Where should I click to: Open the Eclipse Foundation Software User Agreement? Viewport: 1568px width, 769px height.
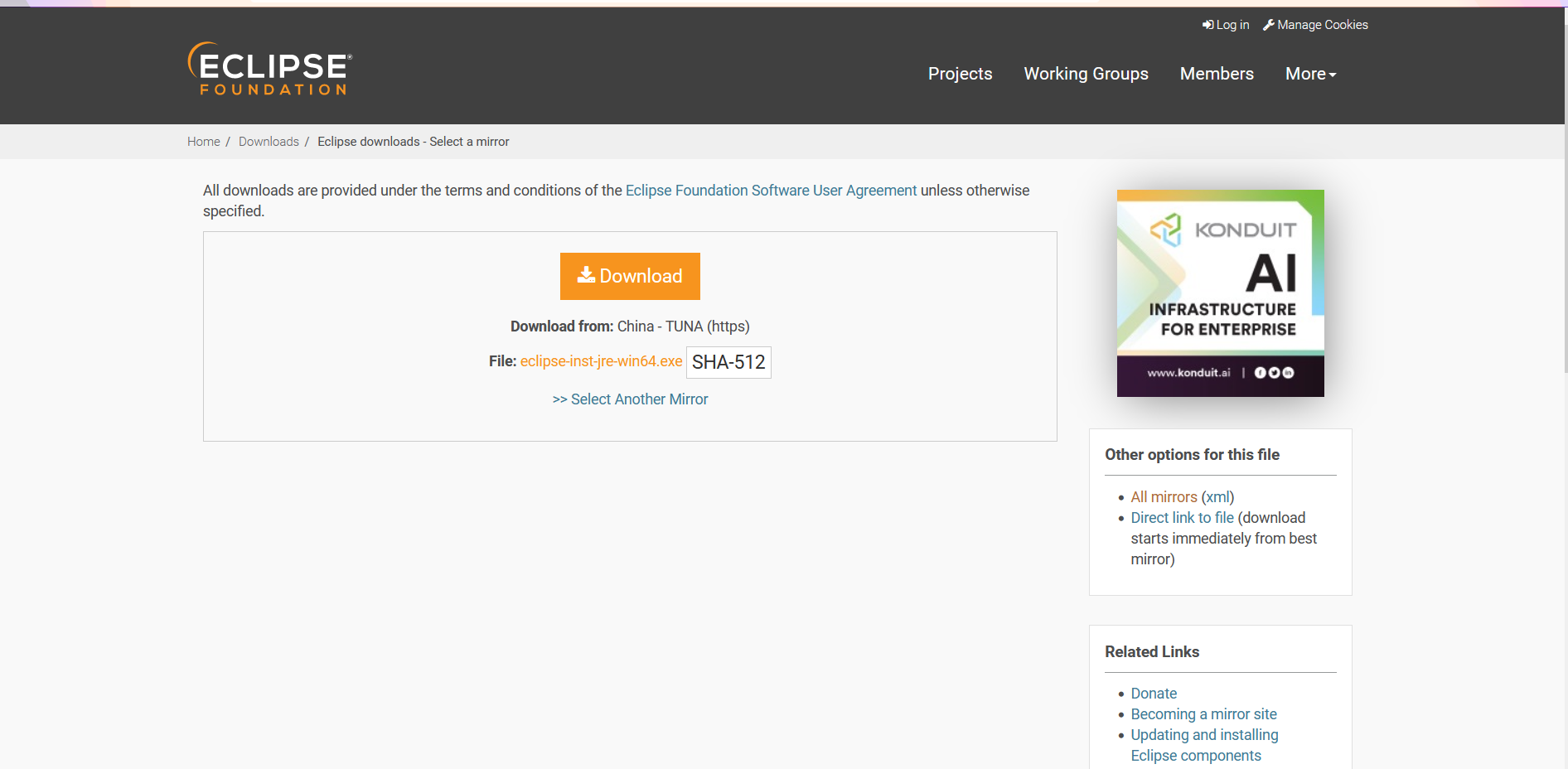(771, 191)
